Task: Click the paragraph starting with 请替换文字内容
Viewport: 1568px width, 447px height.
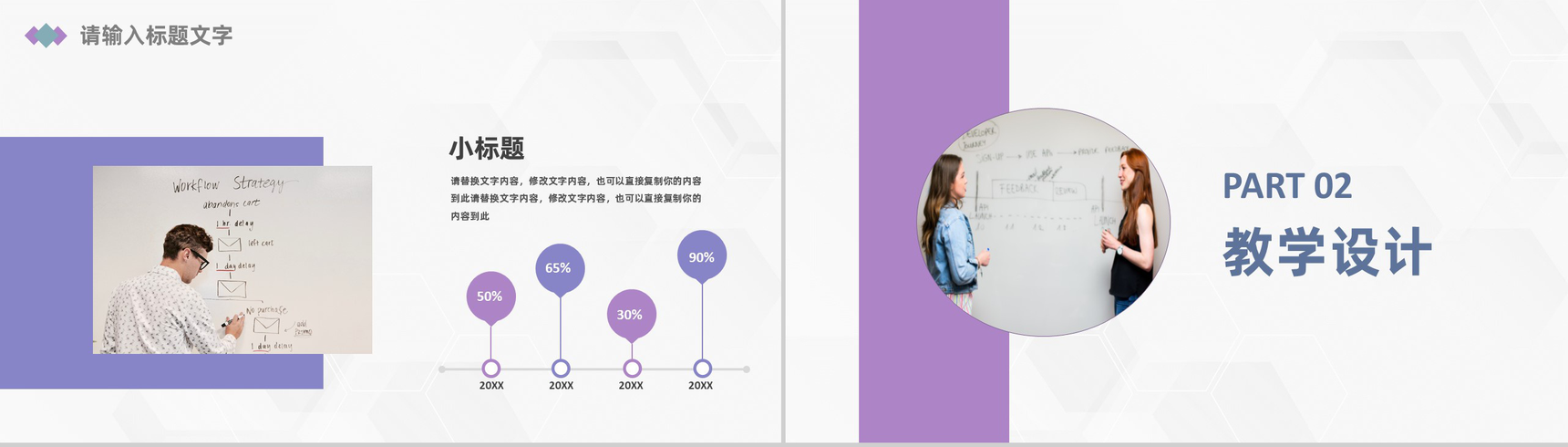Action: [x=576, y=198]
